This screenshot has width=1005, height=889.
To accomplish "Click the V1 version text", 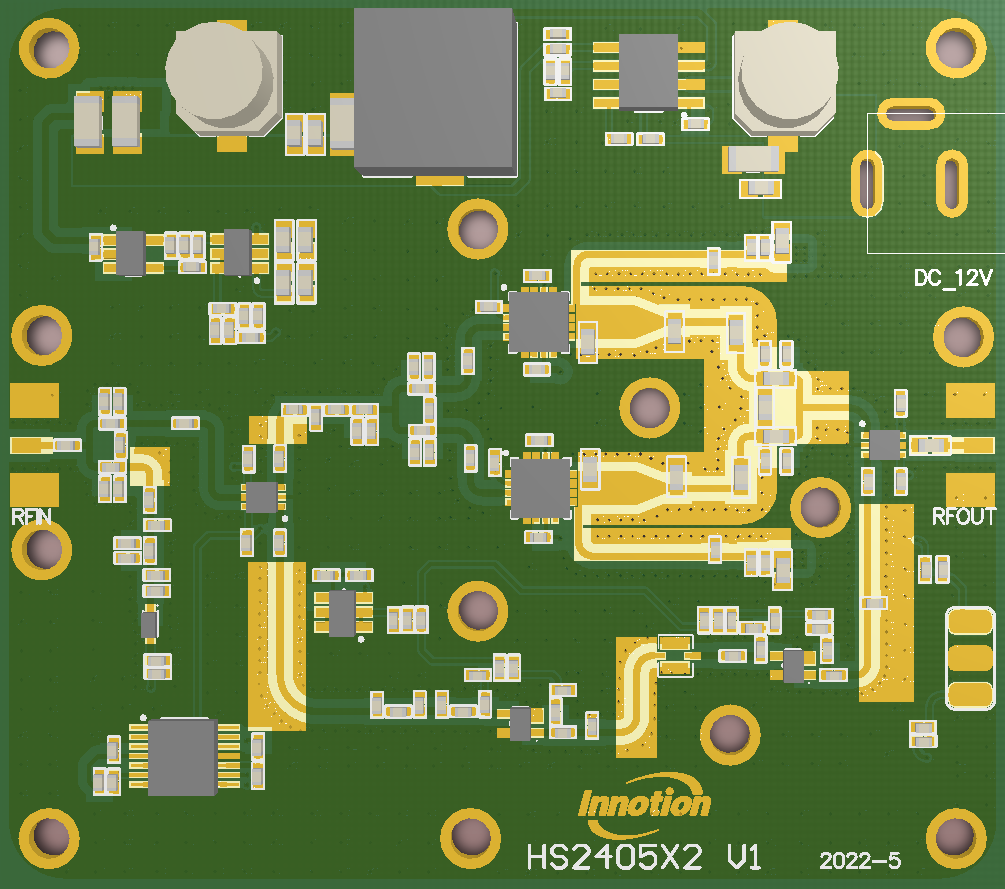I will (743, 857).
